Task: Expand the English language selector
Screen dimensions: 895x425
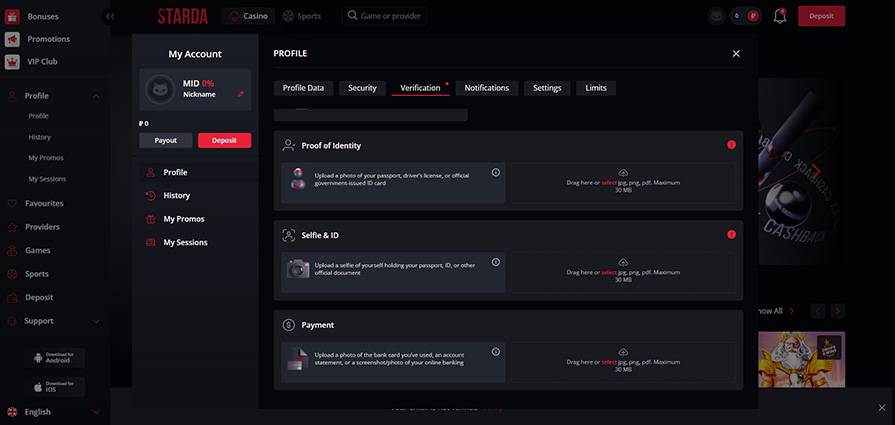Action: (96, 411)
